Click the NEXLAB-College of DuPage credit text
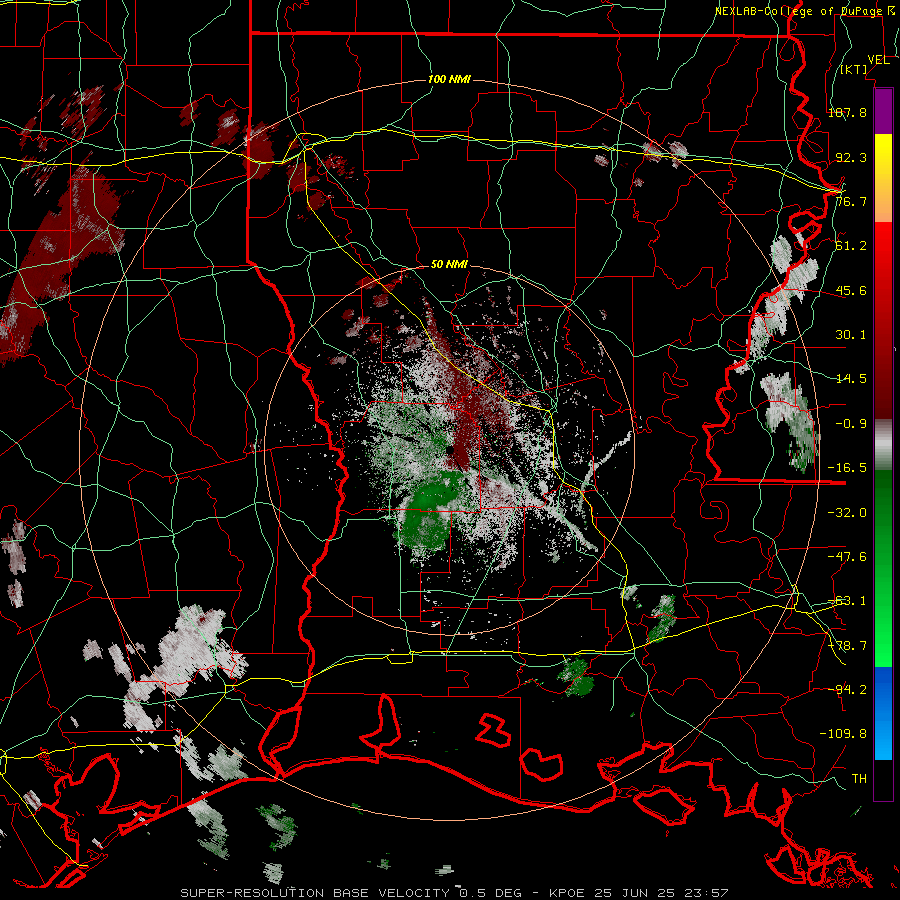The image size is (900, 900). (x=806, y=11)
